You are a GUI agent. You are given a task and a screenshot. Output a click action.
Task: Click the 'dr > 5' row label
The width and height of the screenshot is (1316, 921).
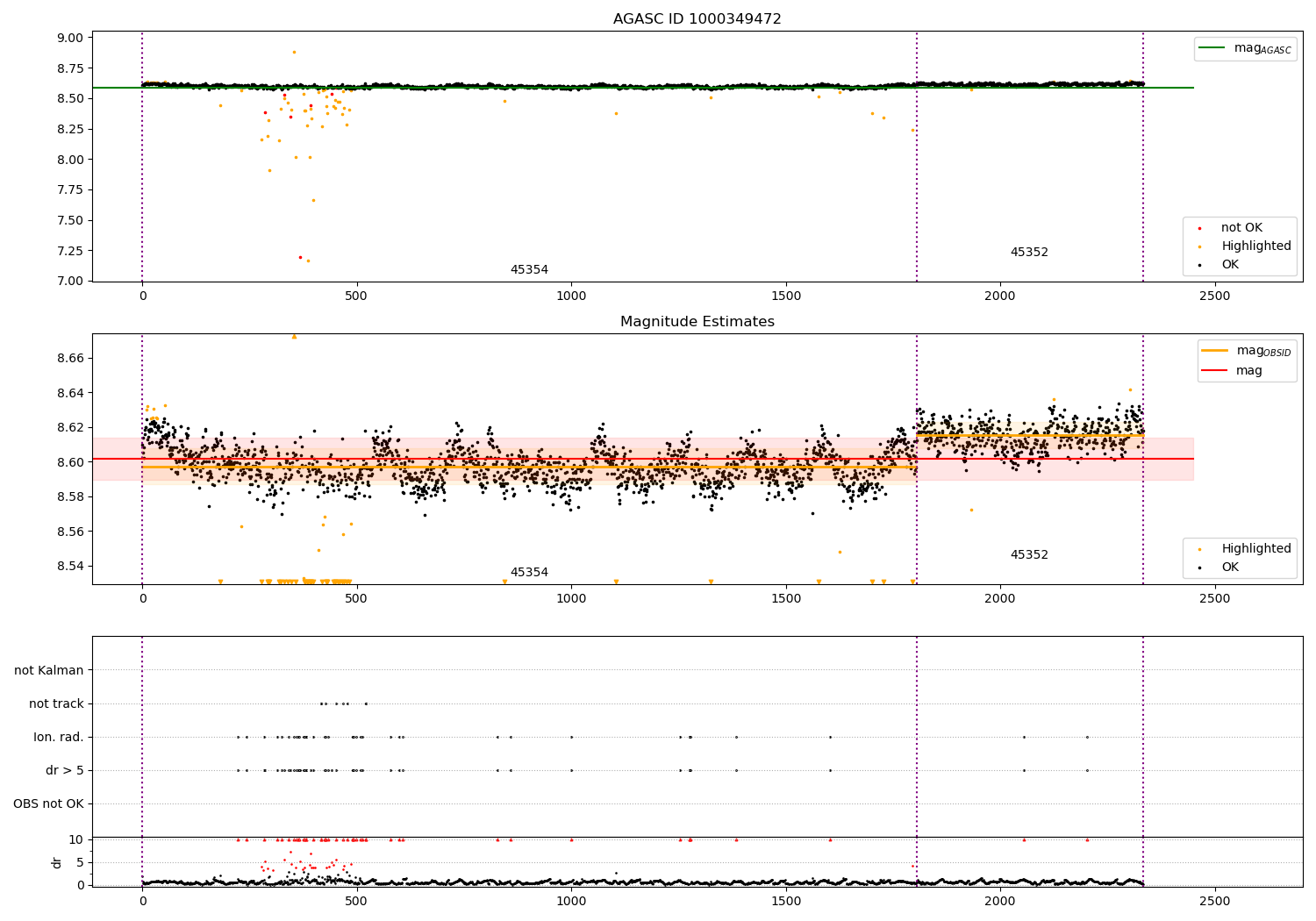tap(65, 771)
